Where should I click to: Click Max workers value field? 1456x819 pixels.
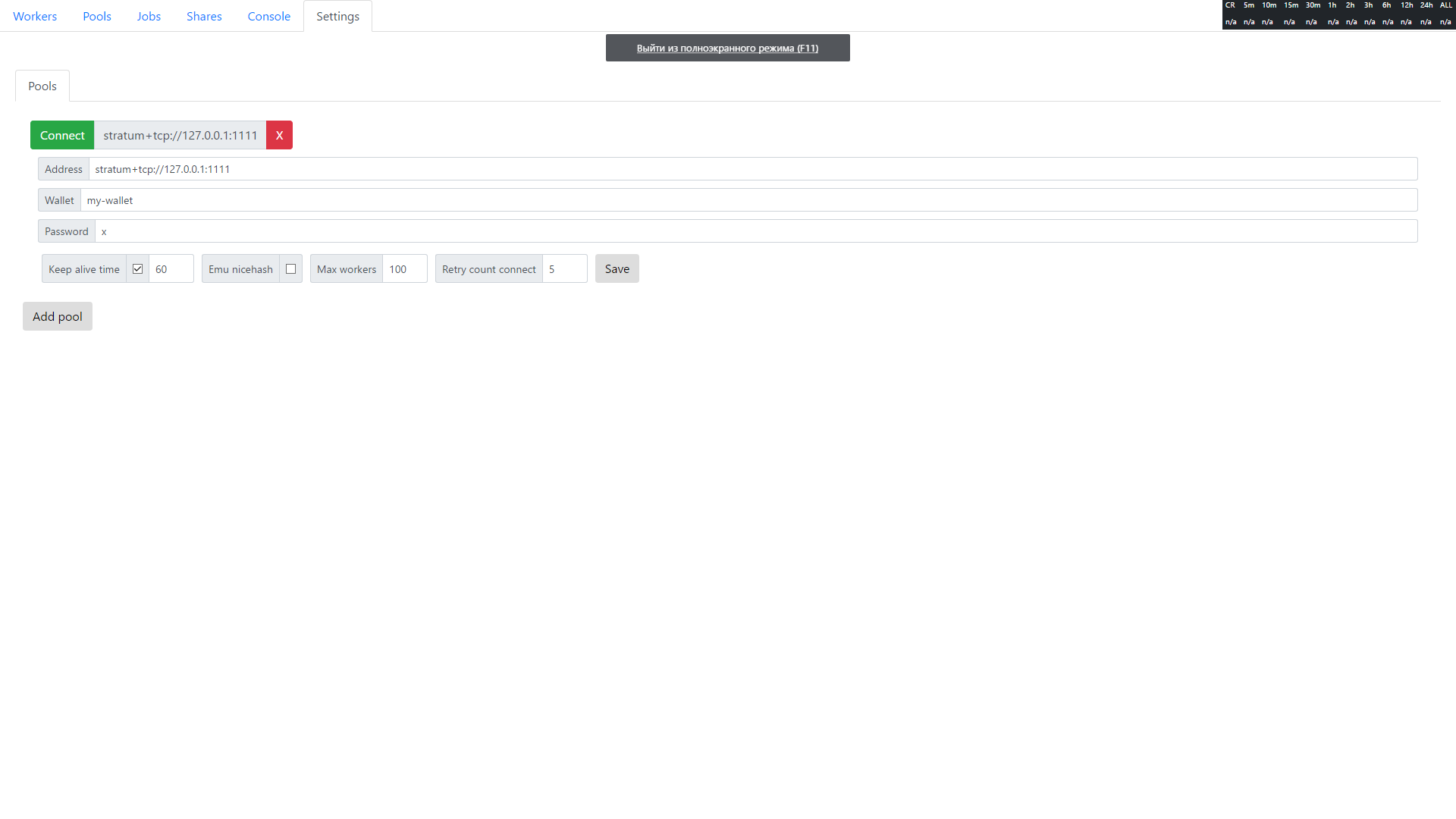(x=403, y=268)
